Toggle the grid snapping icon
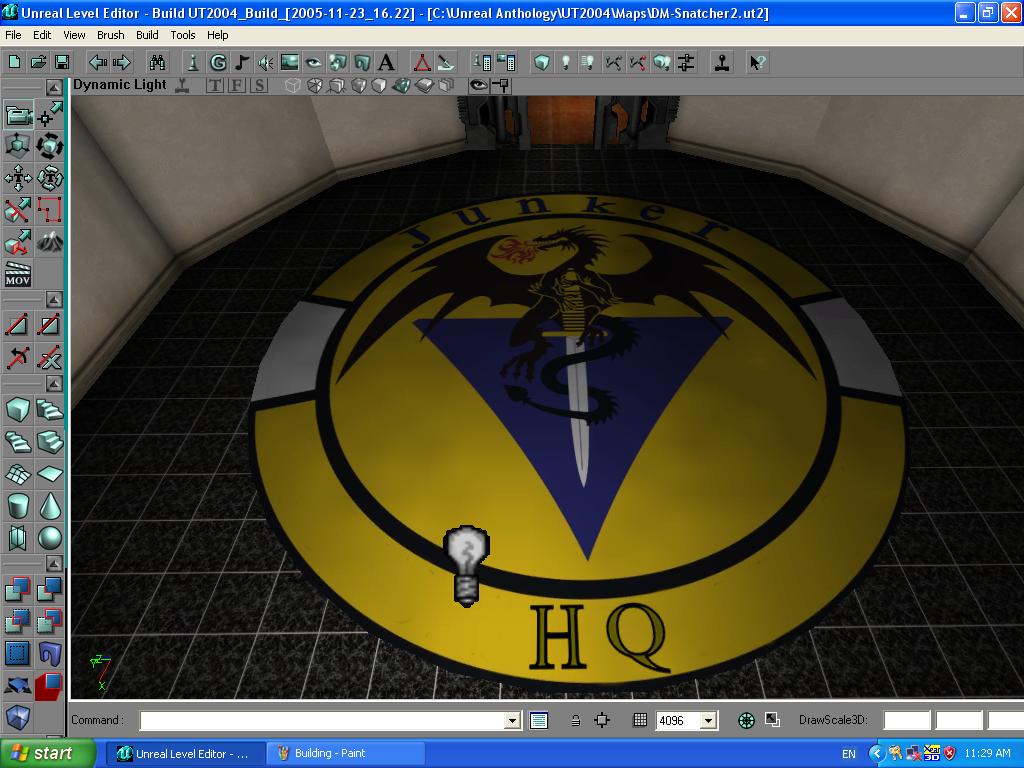The image size is (1024, 768). 640,720
